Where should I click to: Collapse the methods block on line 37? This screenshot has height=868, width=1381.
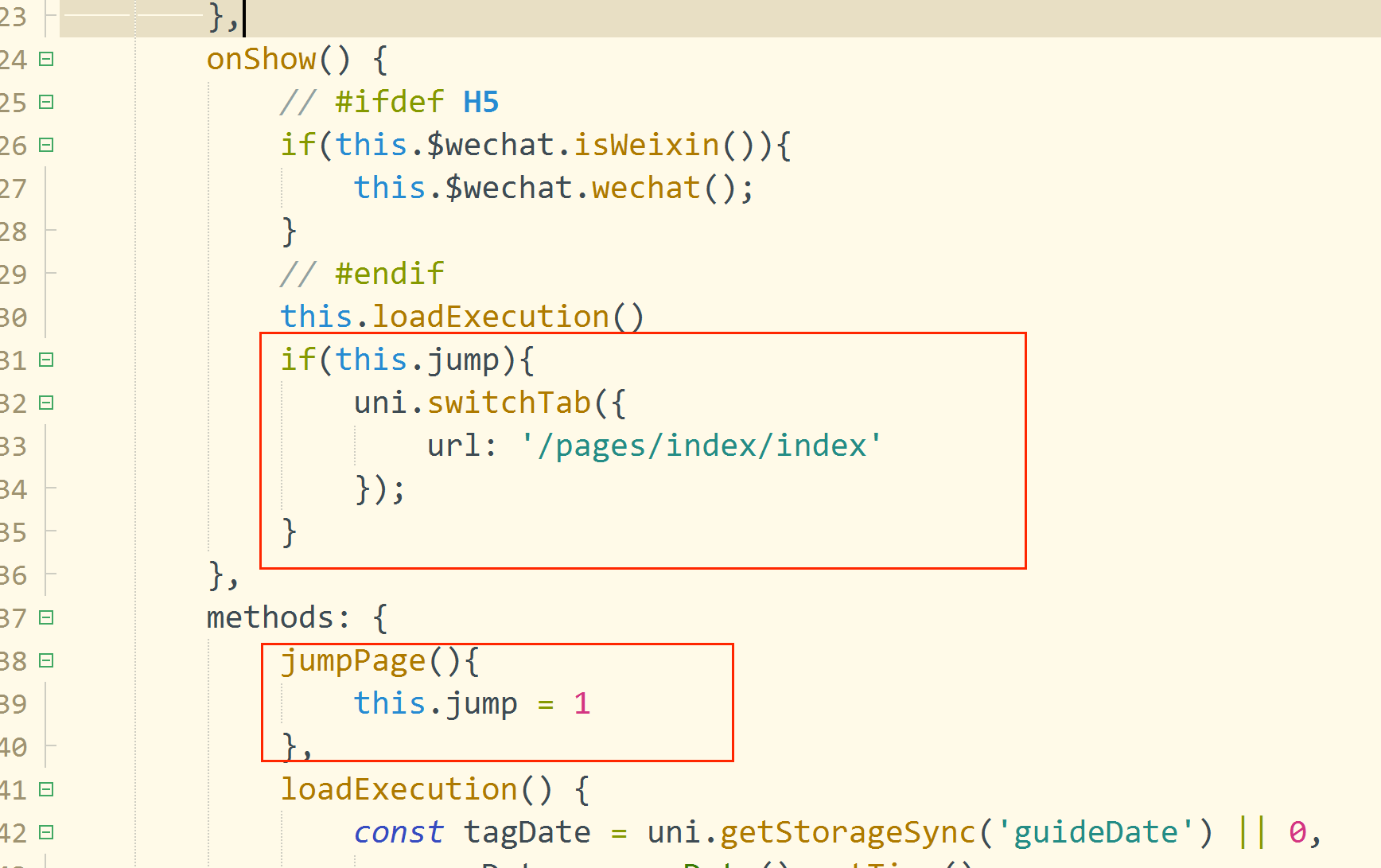(46, 617)
